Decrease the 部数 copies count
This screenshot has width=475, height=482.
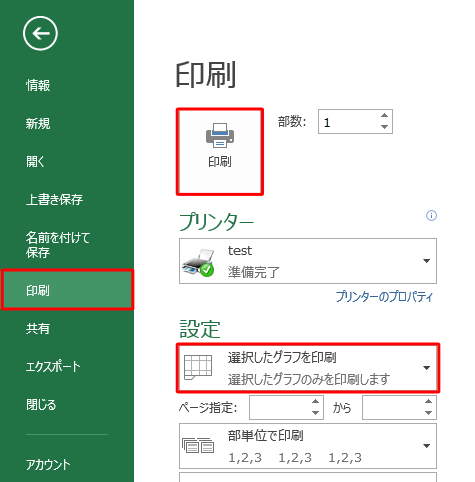click(384, 127)
